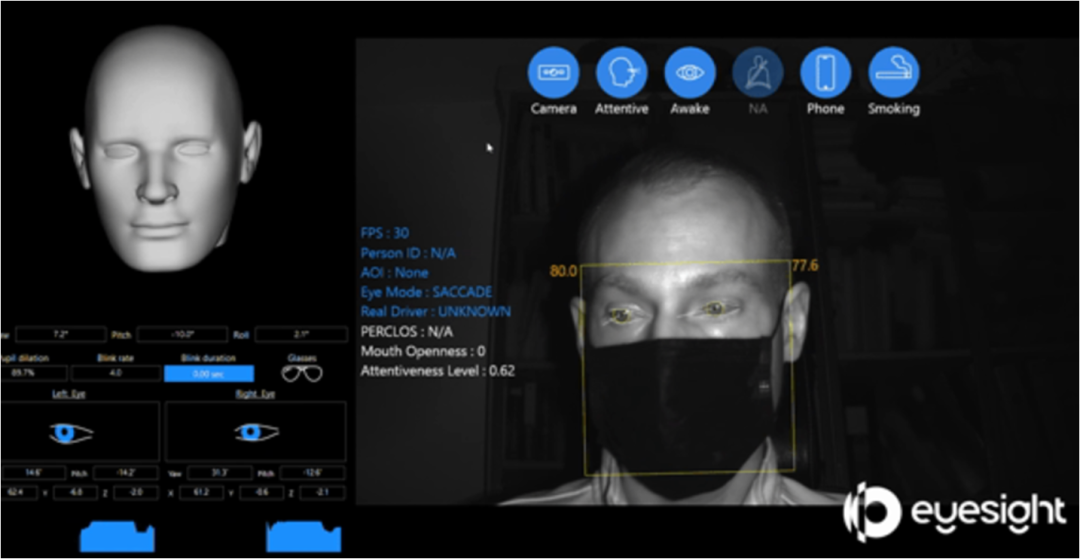
Task: Select the head Pitch value field
Action: tap(182, 335)
